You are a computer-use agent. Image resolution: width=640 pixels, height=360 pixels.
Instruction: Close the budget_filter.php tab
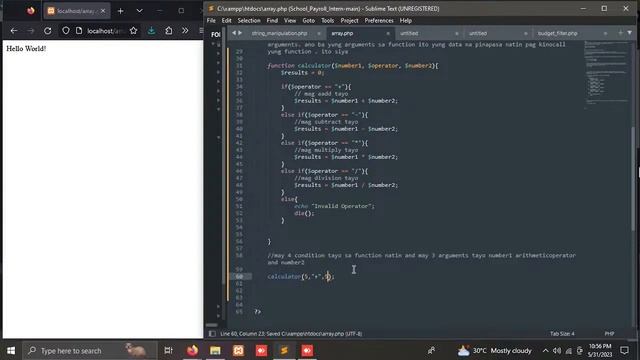pyautogui.click(x=605, y=33)
